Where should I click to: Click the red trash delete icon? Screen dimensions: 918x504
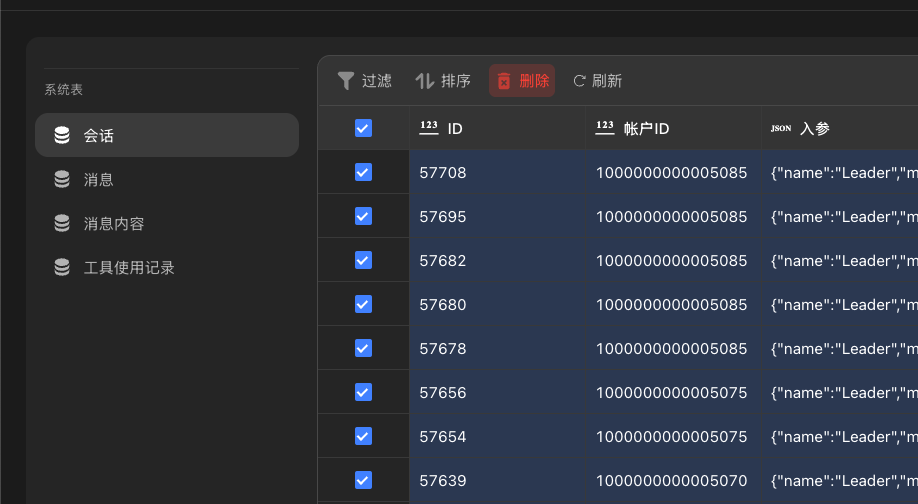tap(504, 81)
